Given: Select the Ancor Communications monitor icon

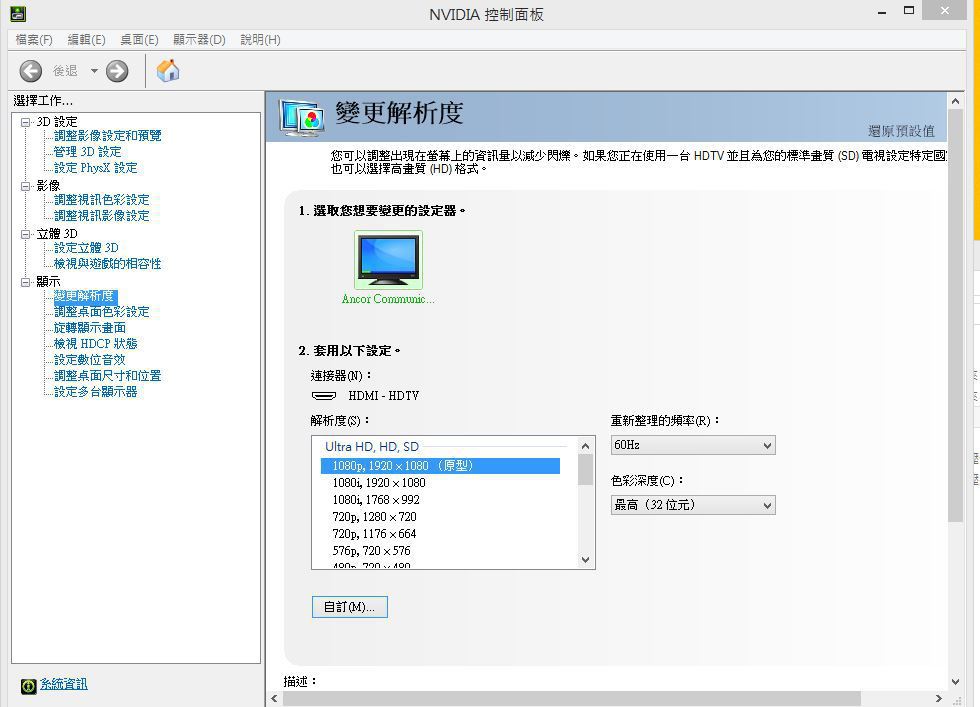Looking at the screenshot, I should [x=388, y=259].
